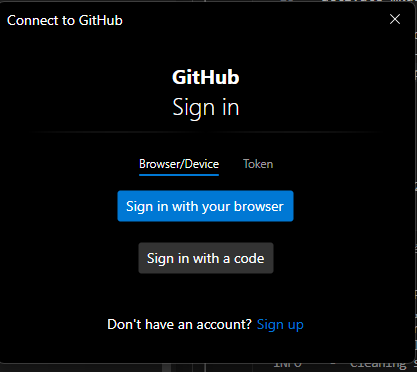Click empty title bar area beside dialog title

tap(253, 20)
